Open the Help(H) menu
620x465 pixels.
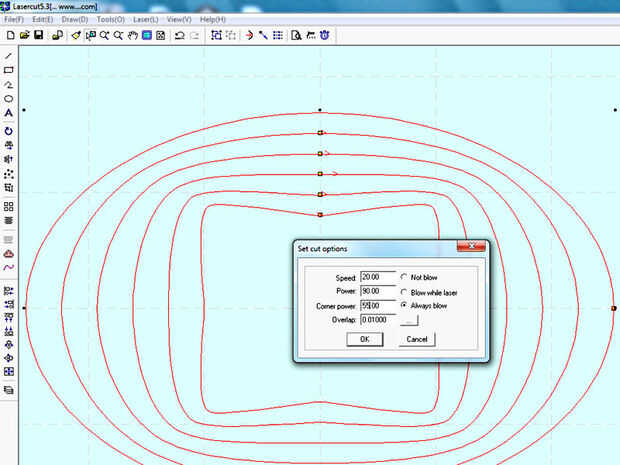[213, 19]
